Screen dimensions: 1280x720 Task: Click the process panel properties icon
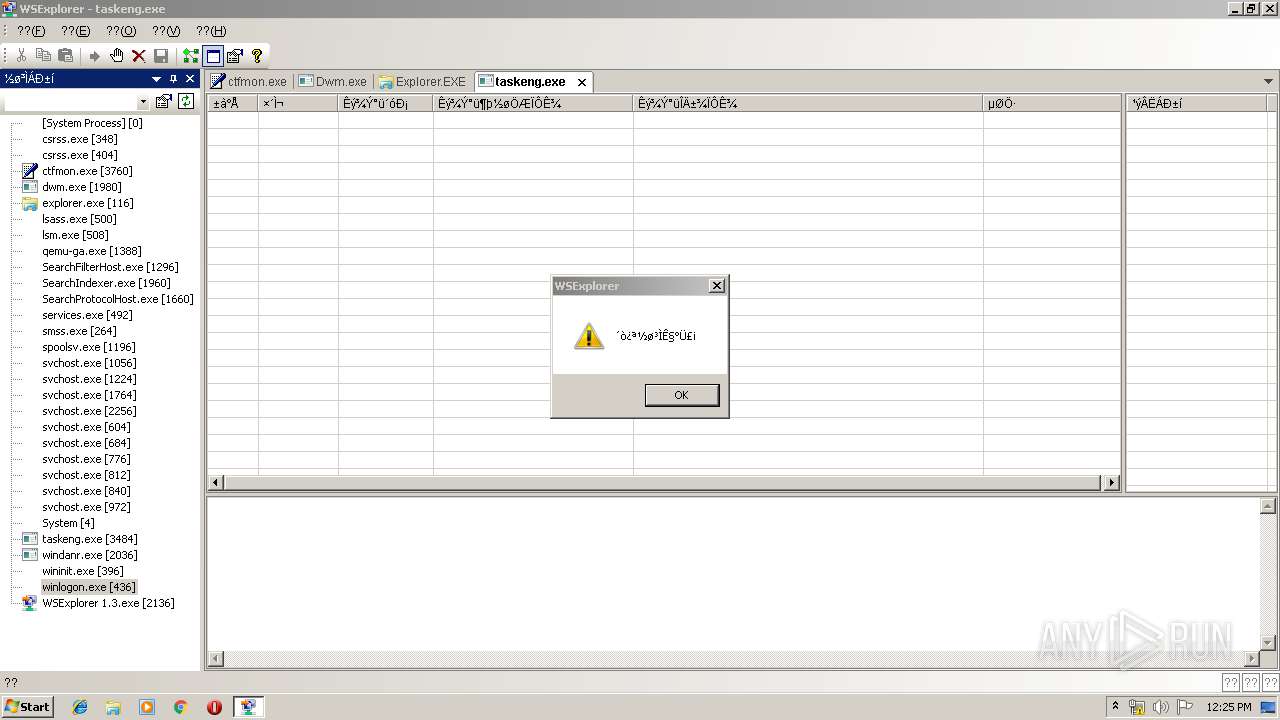pos(163,101)
